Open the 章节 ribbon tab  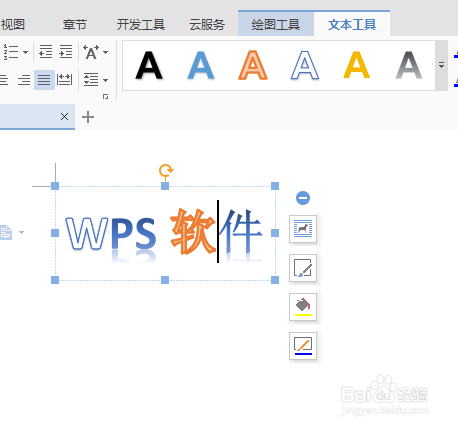pyautogui.click(x=75, y=25)
